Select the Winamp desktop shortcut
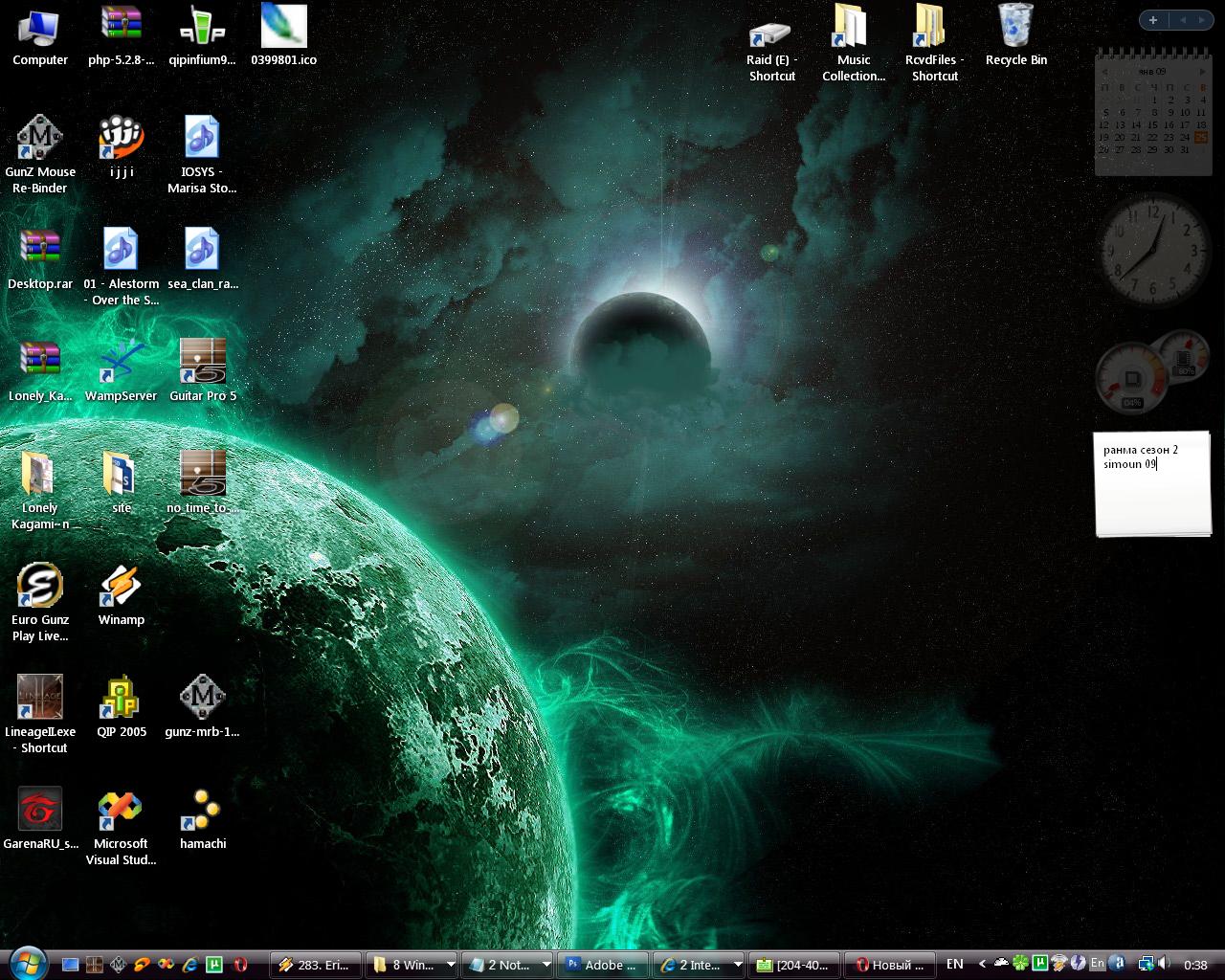1225x980 pixels. click(x=122, y=595)
